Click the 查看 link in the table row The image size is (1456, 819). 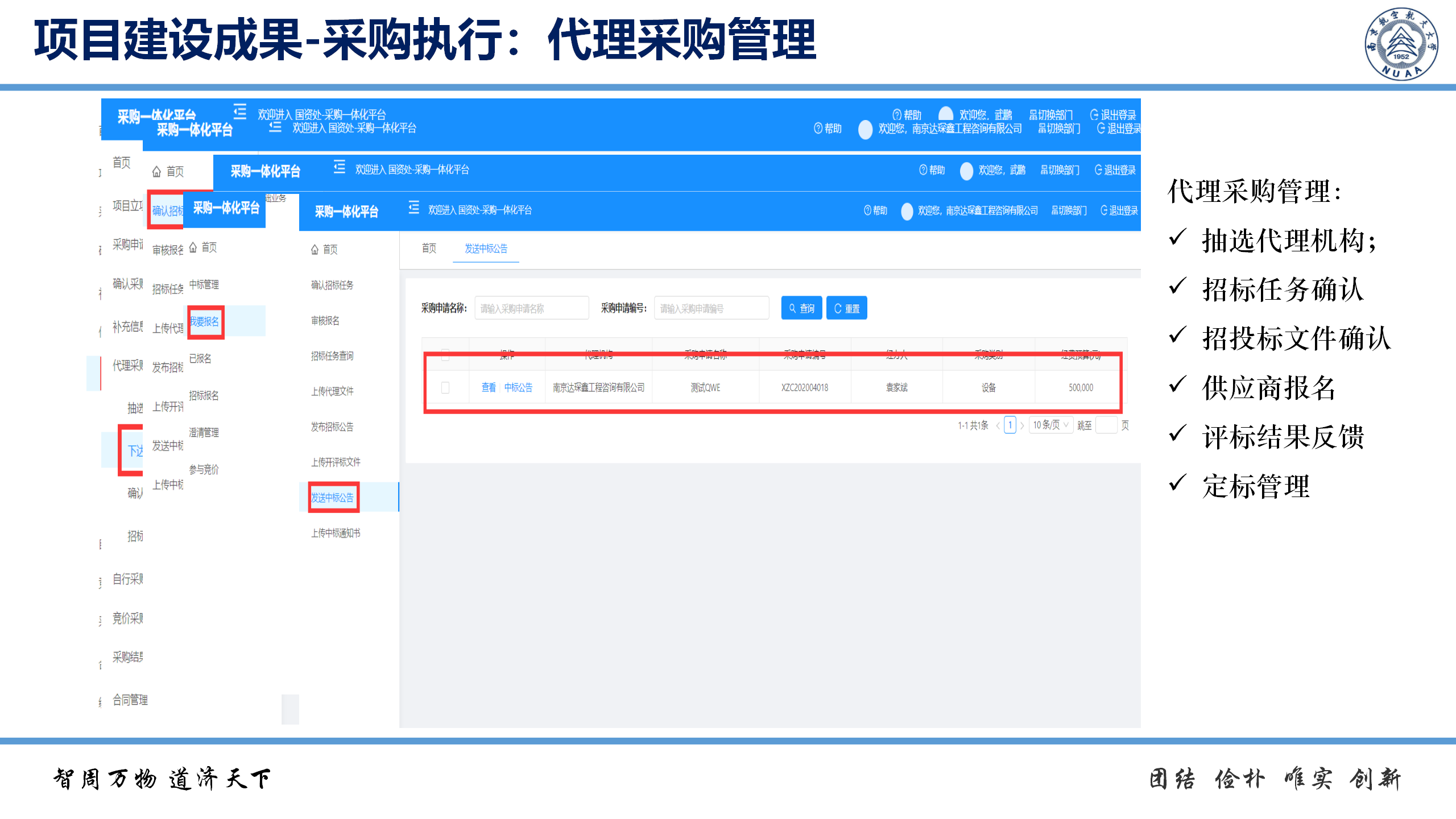pos(489,387)
